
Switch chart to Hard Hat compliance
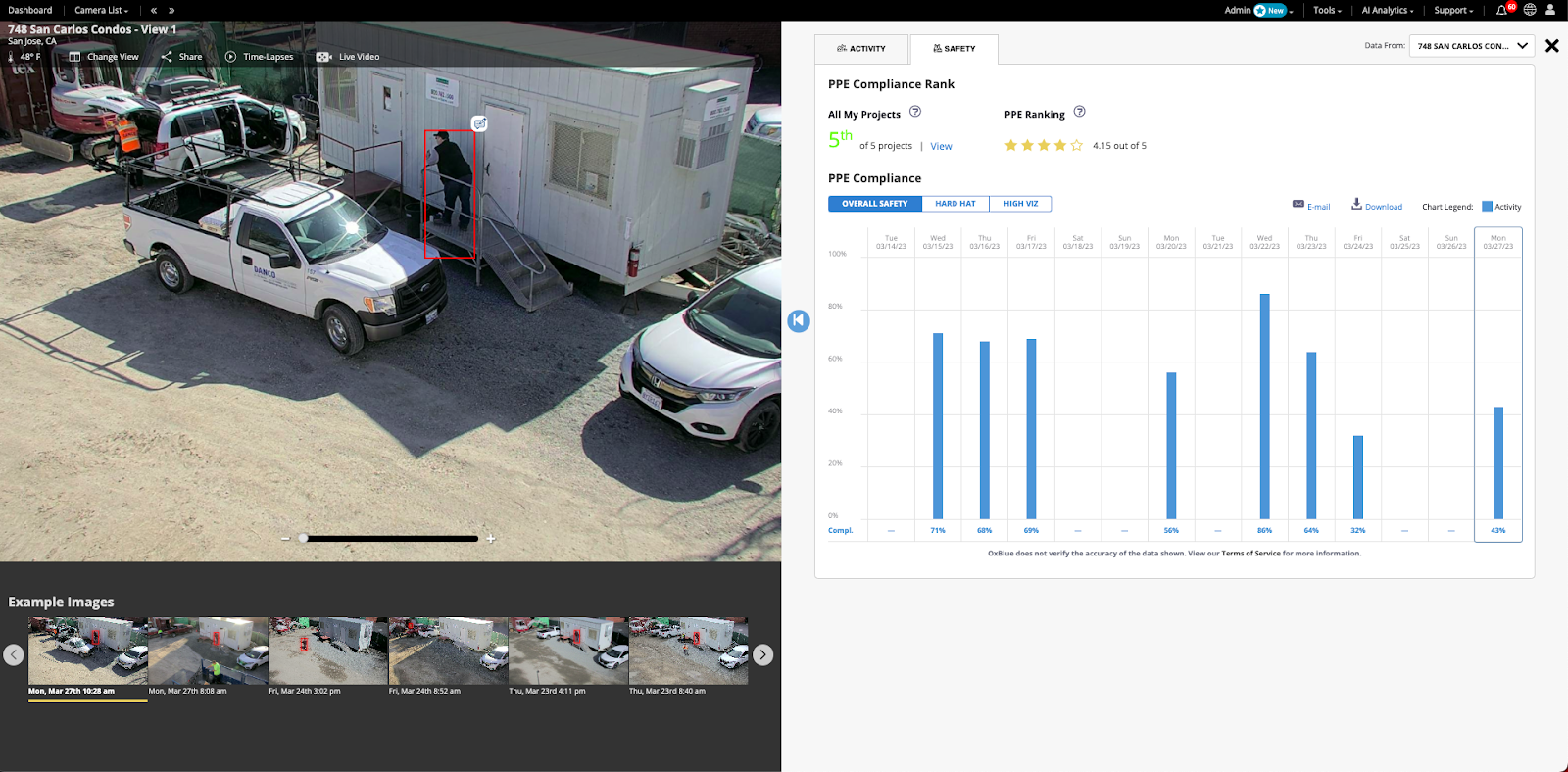[955, 204]
